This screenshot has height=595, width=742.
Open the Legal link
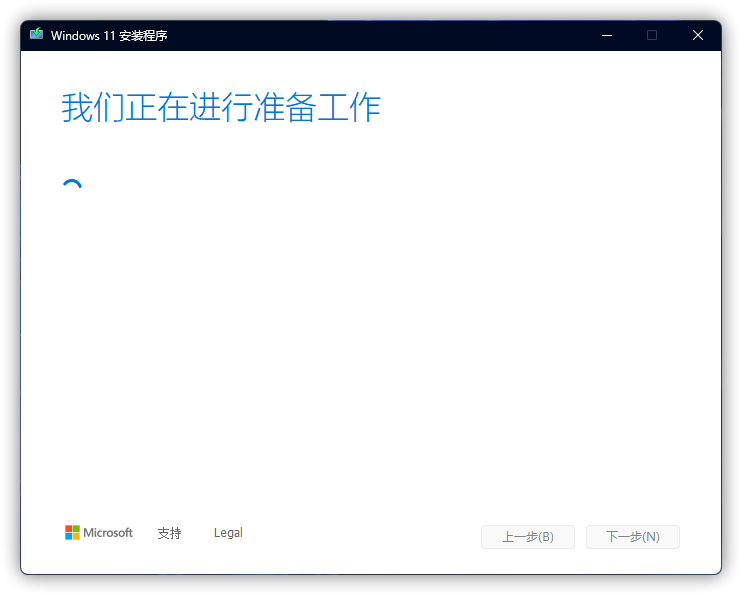pos(228,533)
